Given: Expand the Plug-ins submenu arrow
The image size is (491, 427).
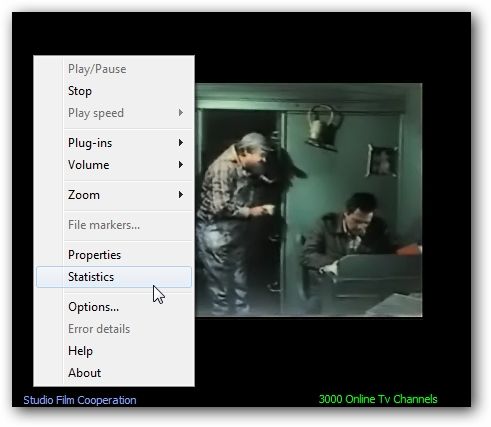Looking at the screenshot, I should pos(181,143).
